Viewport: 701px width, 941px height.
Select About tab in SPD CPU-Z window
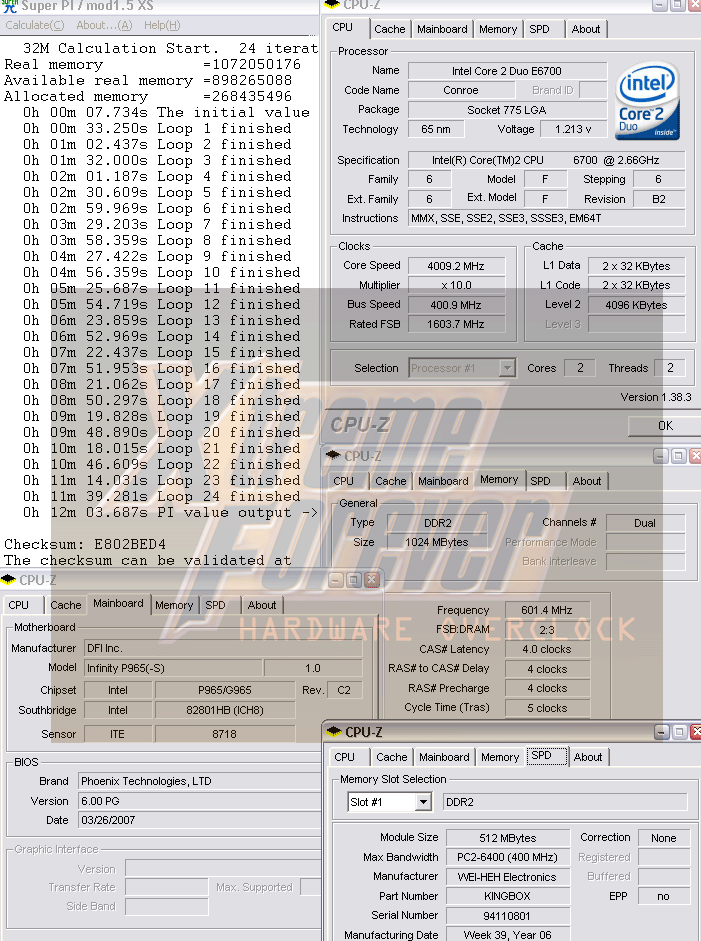588,757
